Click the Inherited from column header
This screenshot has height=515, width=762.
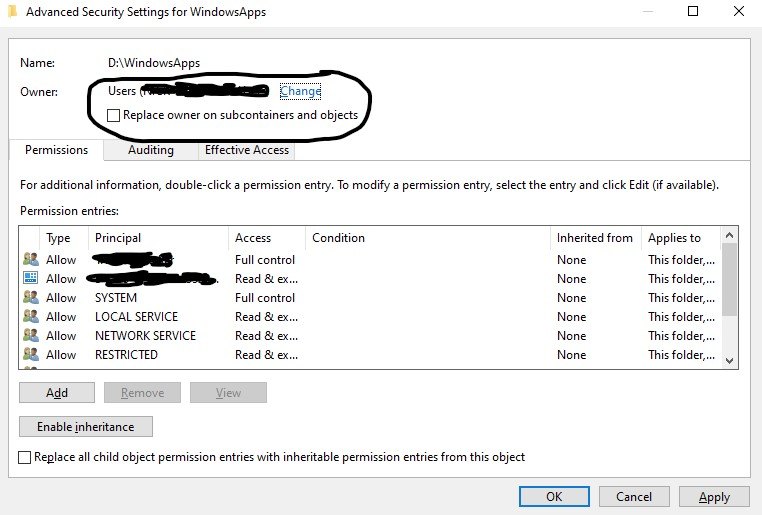(x=595, y=238)
